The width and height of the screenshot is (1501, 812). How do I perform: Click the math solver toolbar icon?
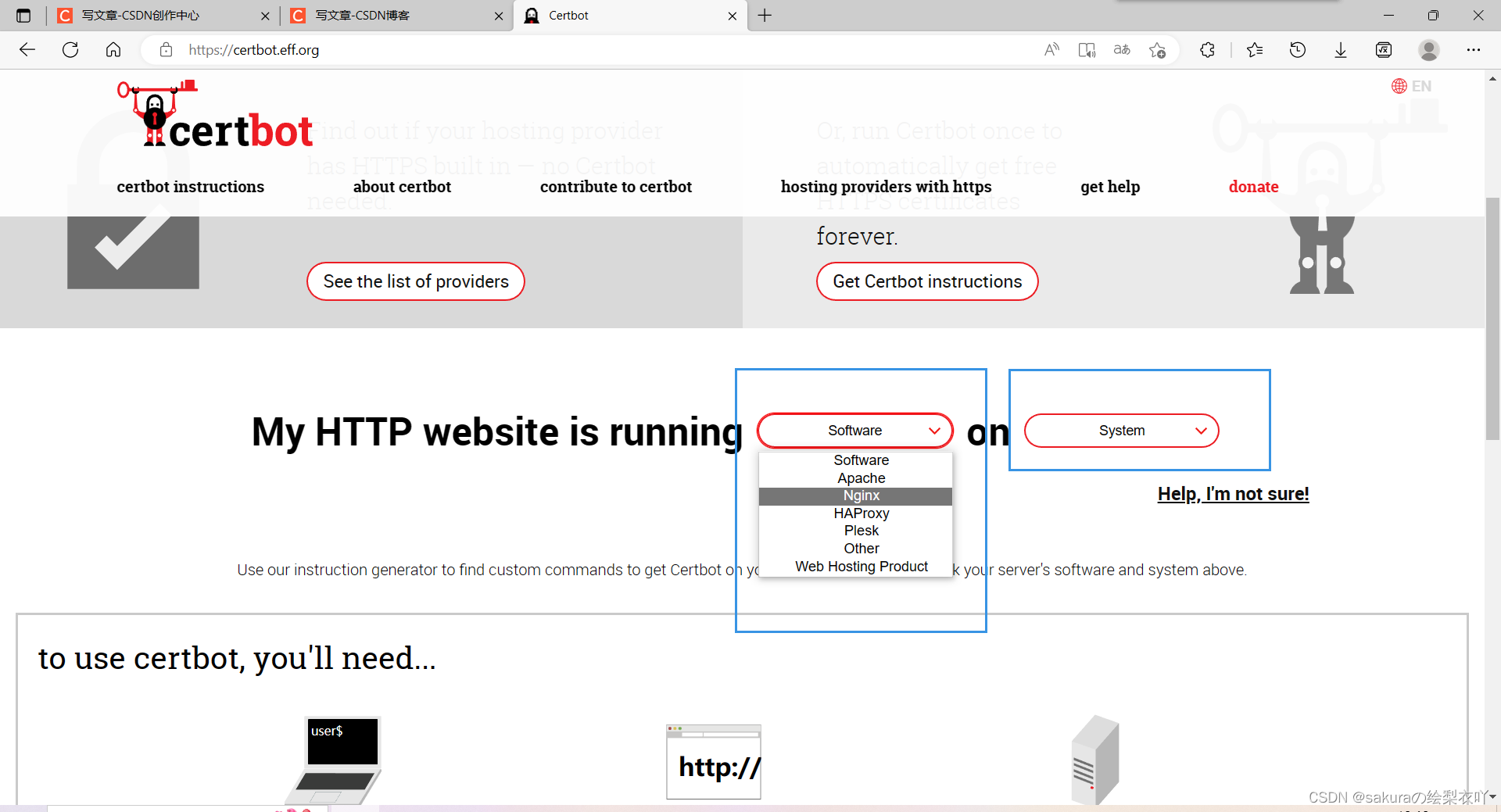click(1384, 50)
